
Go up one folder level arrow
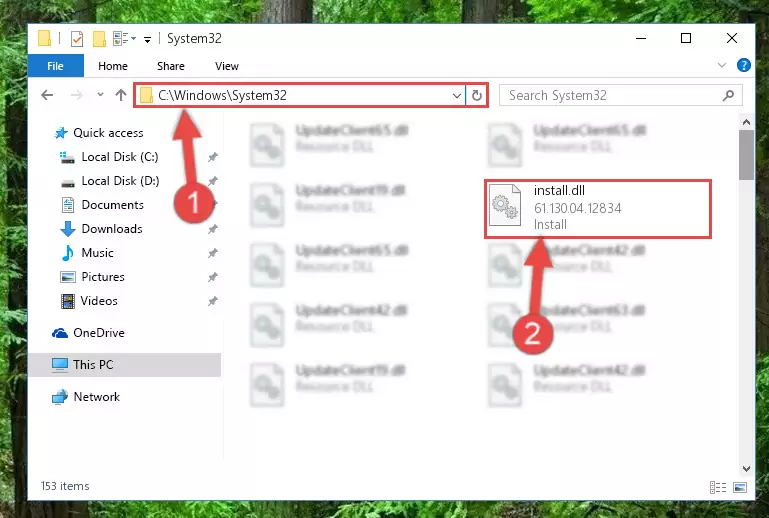coord(121,95)
